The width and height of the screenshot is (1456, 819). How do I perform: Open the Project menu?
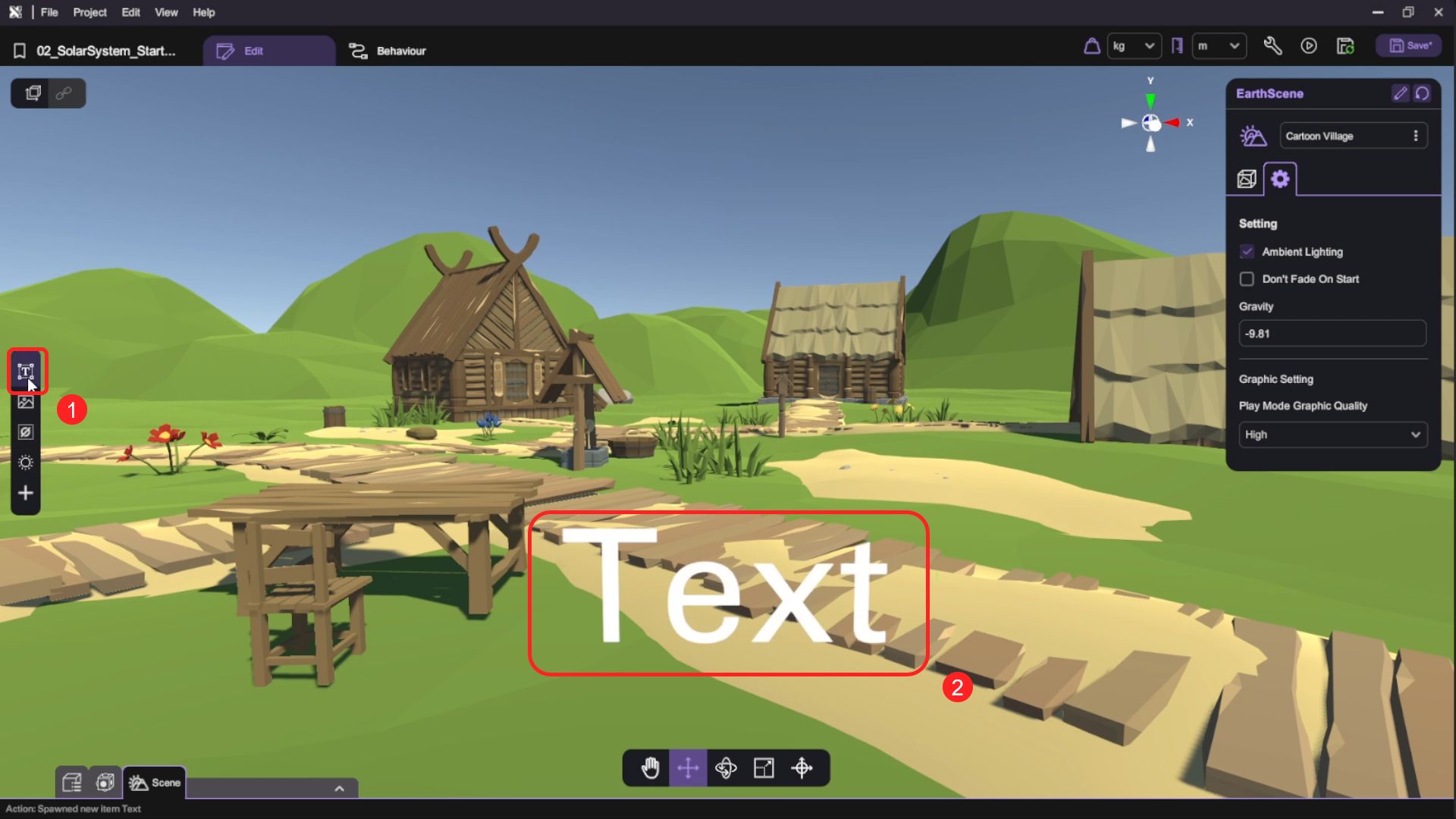point(89,12)
